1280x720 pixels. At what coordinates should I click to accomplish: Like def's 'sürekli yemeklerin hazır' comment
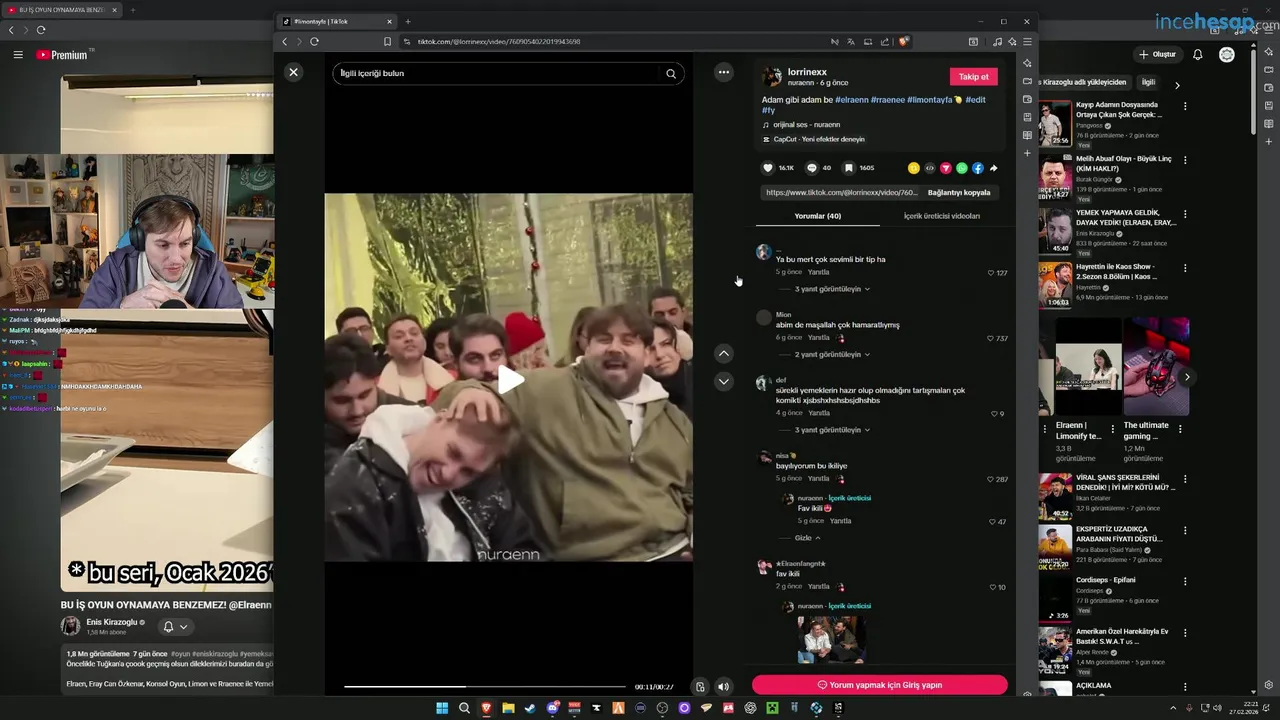click(994, 414)
